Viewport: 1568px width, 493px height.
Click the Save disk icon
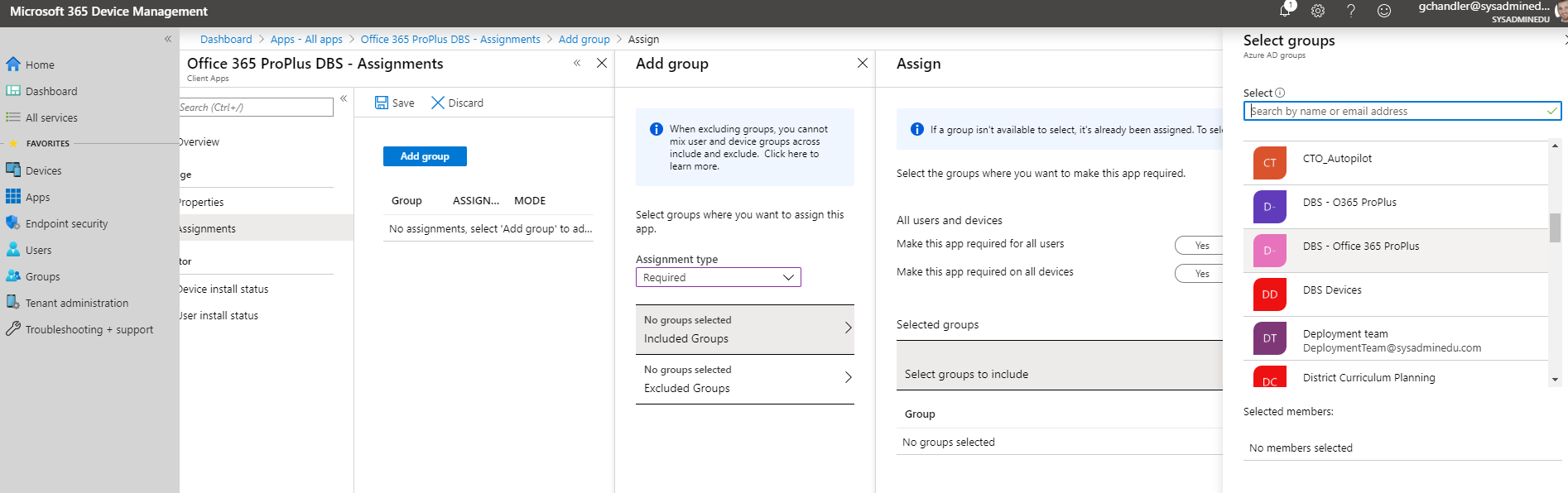tap(382, 103)
